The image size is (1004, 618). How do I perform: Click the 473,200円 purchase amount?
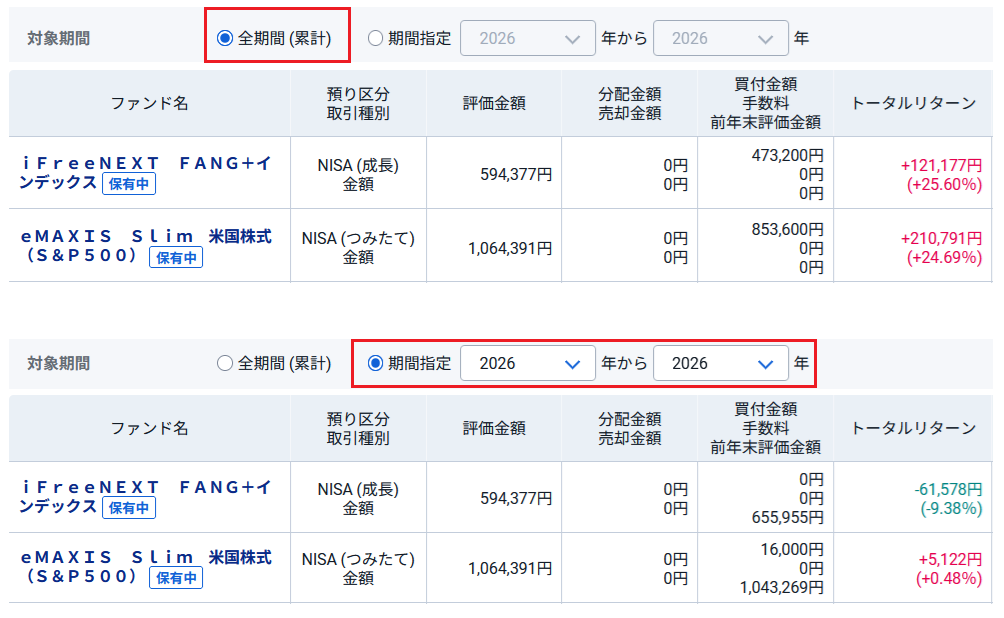click(x=787, y=155)
